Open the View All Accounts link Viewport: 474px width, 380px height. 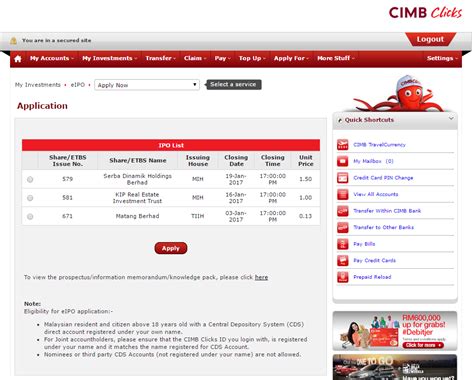pyautogui.click(x=376, y=194)
